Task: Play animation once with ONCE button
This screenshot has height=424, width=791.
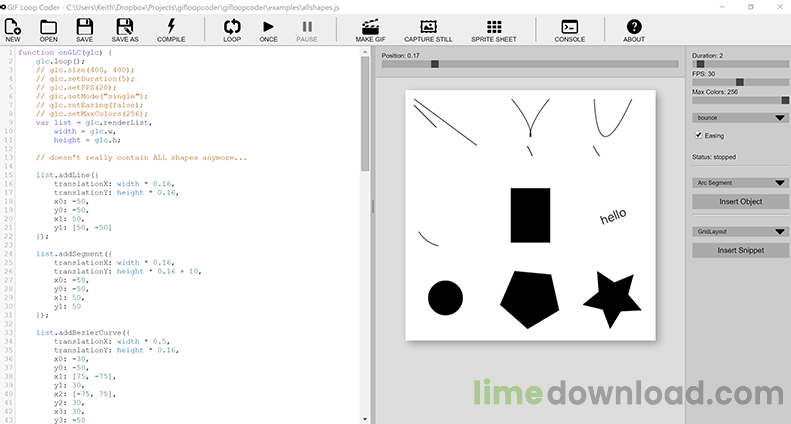Action: click(268, 29)
